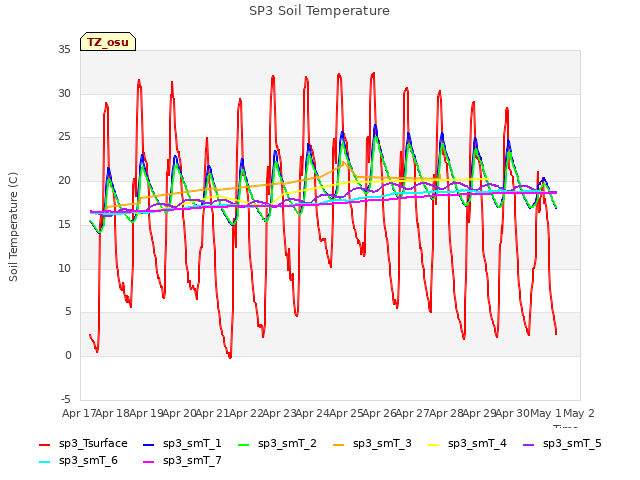The width and height of the screenshot is (640, 480).
Task: Click the Soil Temperature (C) axis label
Action: tap(13, 227)
